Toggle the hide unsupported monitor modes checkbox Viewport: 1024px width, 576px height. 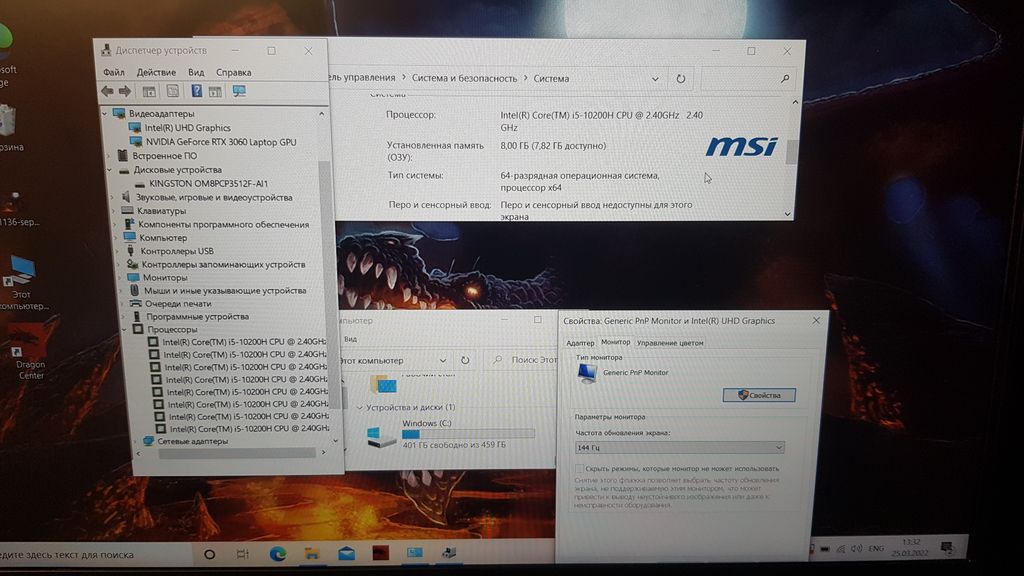[x=580, y=468]
